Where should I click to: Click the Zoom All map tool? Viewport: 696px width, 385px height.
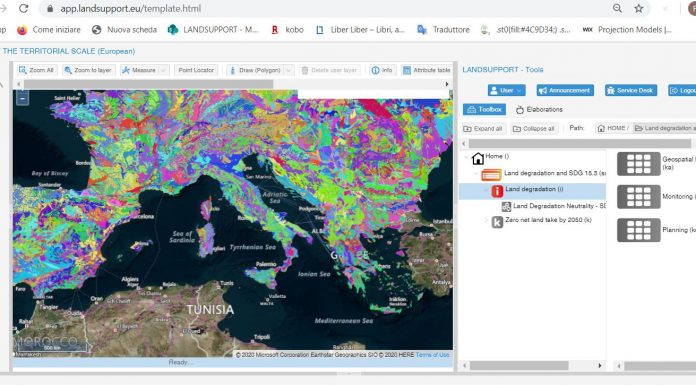click(x=36, y=70)
